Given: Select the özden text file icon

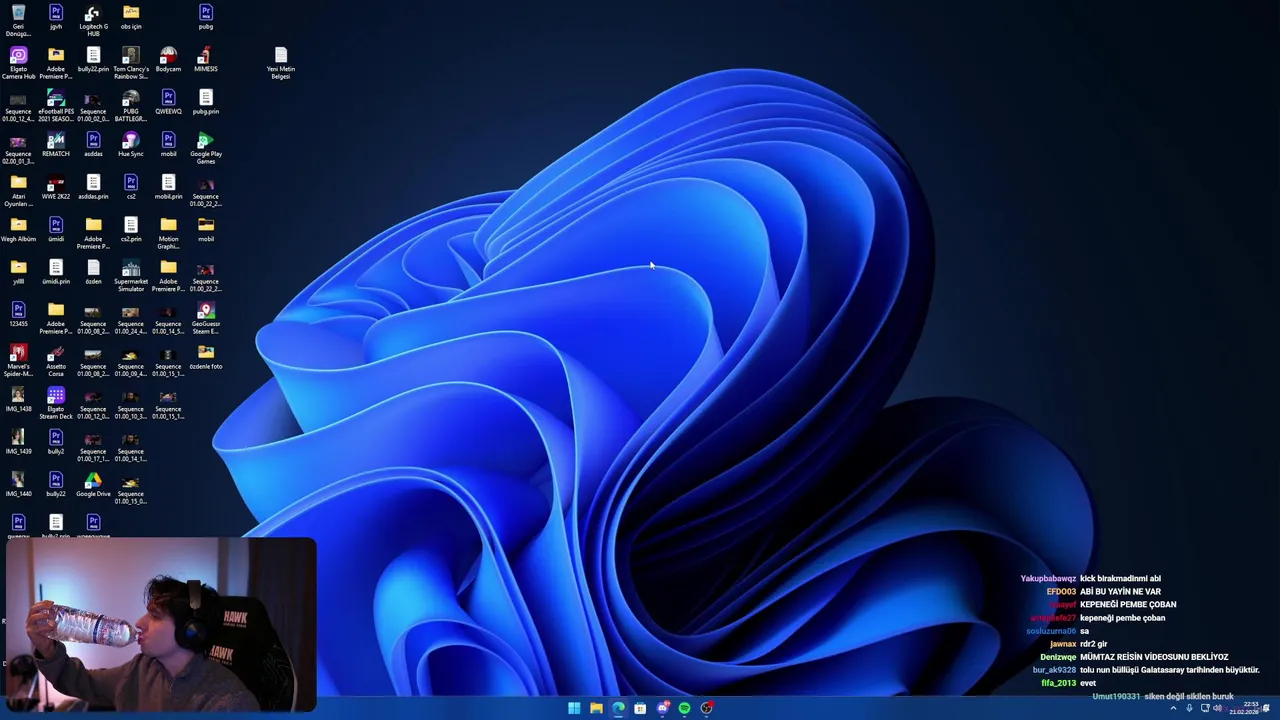Looking at the screenshot, I should tap(93, 272).
